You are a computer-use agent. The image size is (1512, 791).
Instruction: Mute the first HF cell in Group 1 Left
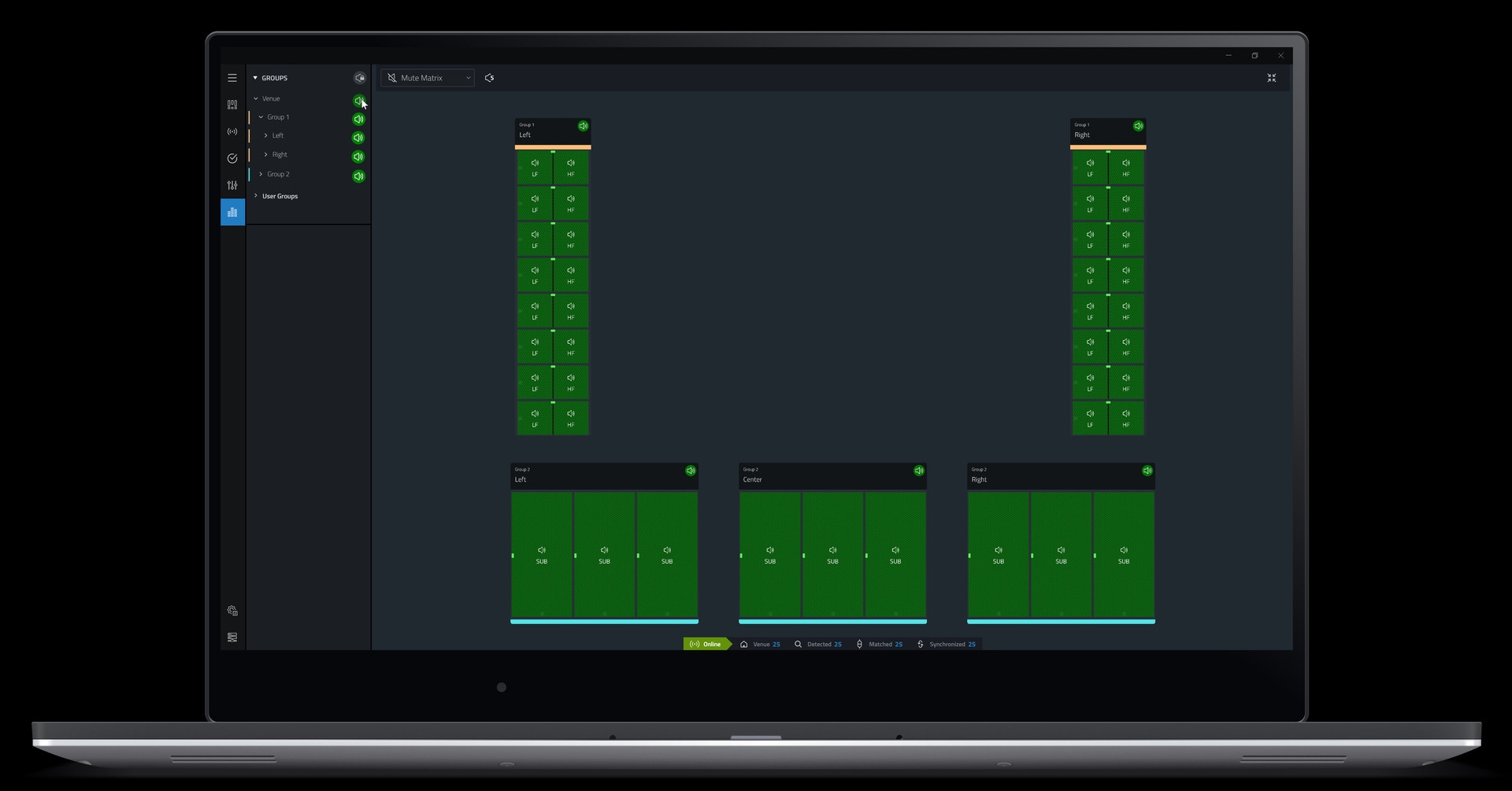pyautogui.click(x=571, y=168)
